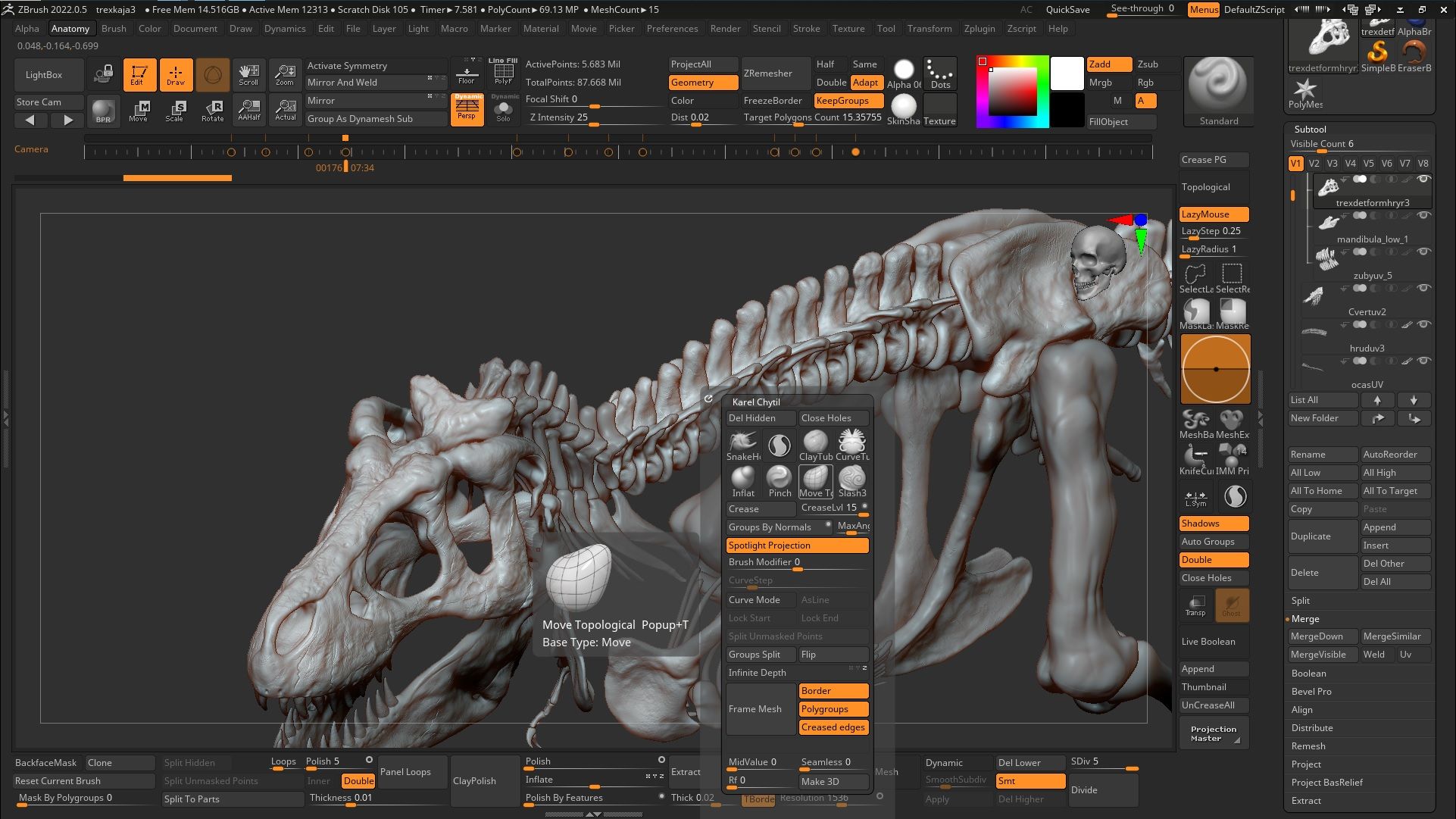Screen dimensions: 1456x819
Task: Disable Spotlight Projection toggle
Action: coord(796,545)
